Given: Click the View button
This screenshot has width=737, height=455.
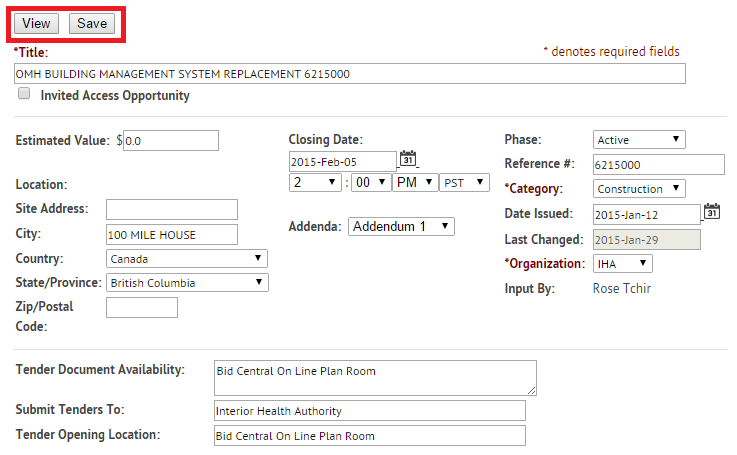Looking at the screenshot, I should coord(36,23).
